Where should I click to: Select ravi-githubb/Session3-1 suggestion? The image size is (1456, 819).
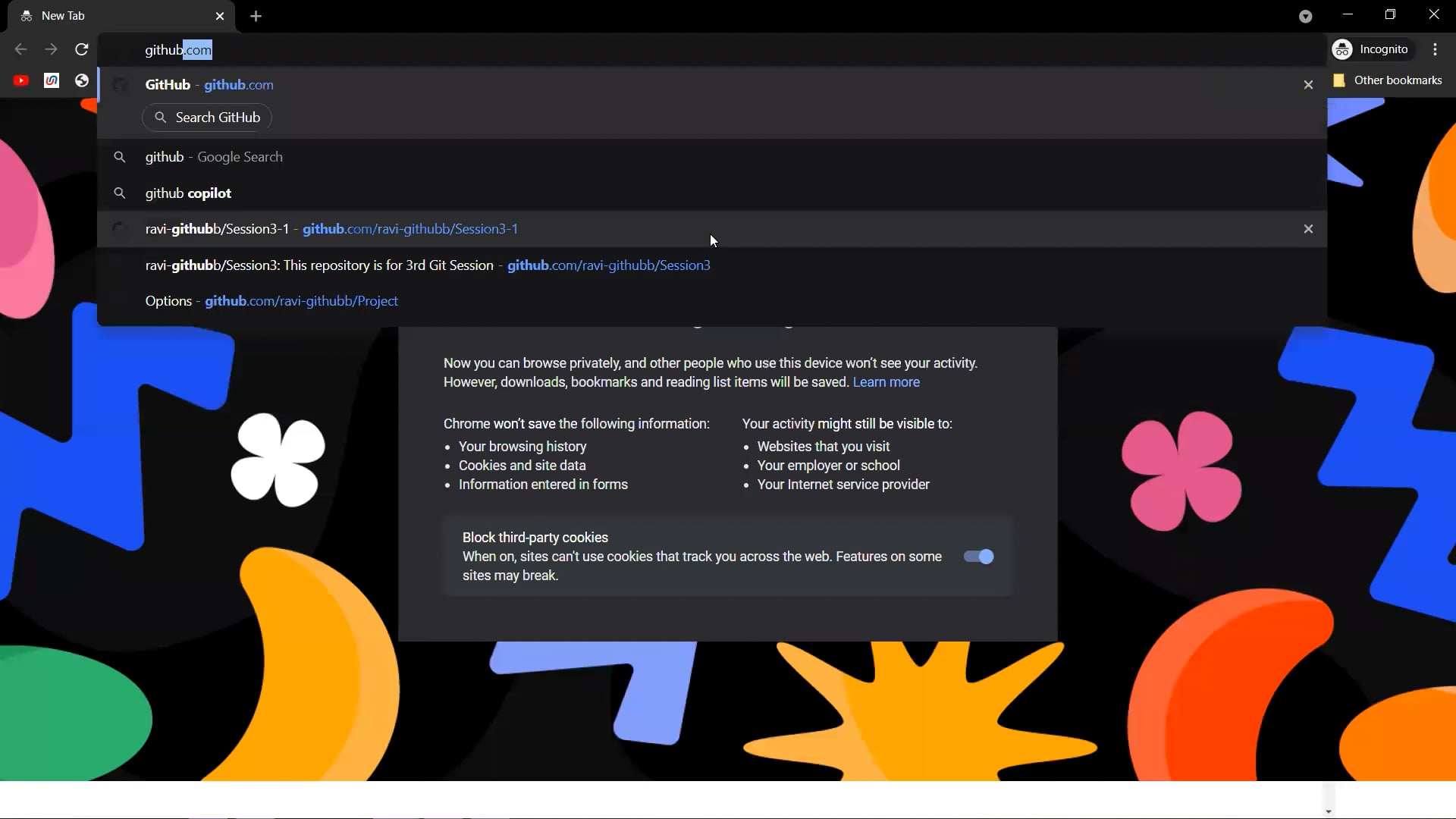pos(712,229)
